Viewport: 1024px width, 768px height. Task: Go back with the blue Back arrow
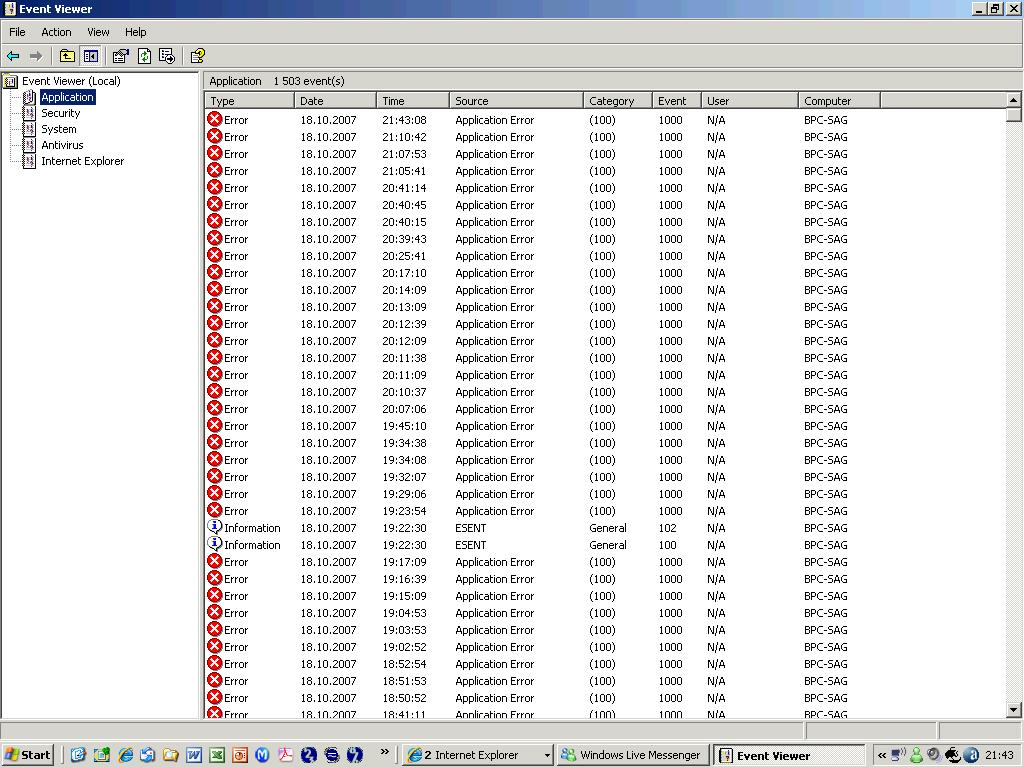pyautogui.click(x=13, y=56)
